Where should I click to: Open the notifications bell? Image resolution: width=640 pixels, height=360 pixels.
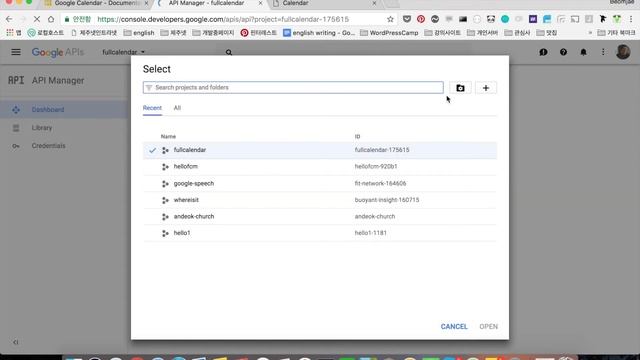[583, 52]
